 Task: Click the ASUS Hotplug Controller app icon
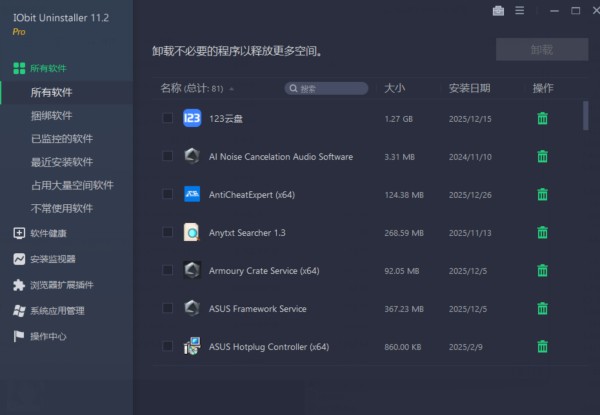[193, 347]
